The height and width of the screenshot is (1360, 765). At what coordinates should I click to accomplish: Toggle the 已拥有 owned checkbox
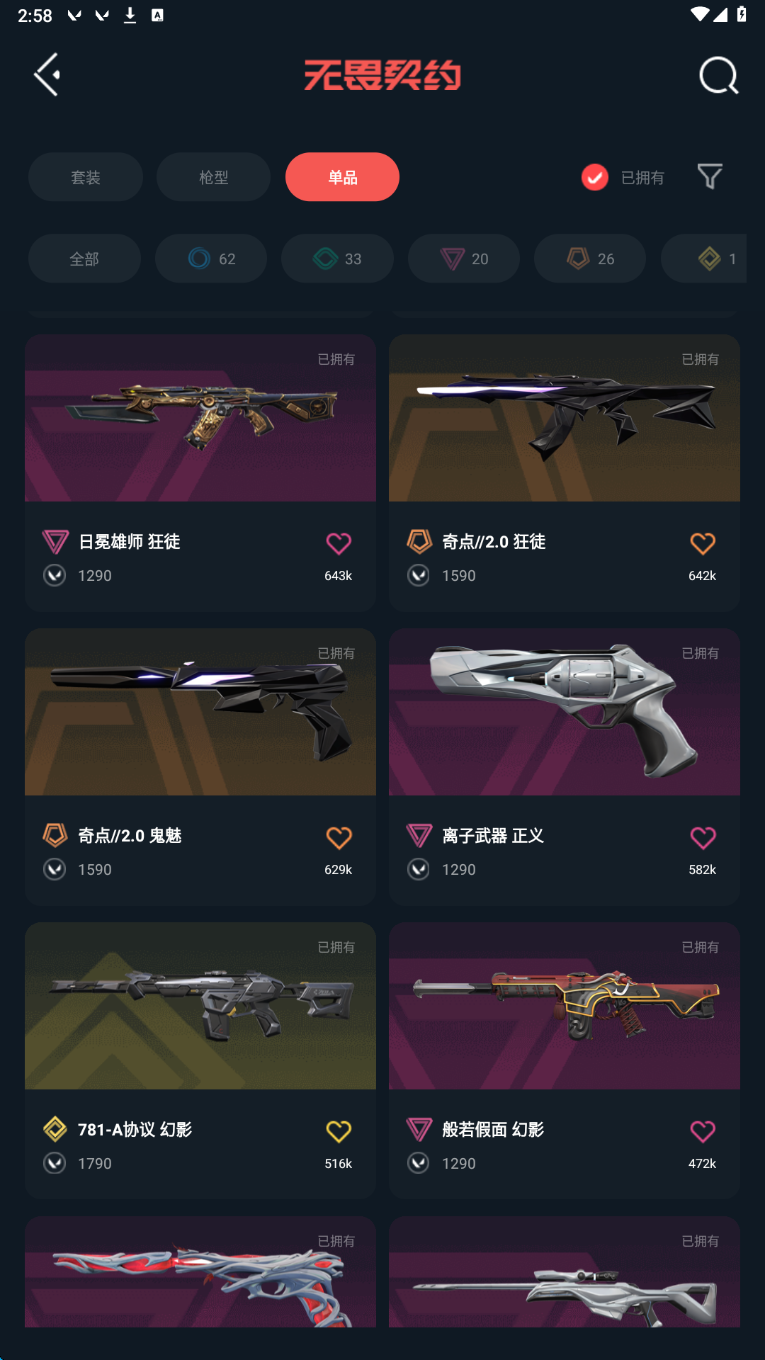coord(595,178)
